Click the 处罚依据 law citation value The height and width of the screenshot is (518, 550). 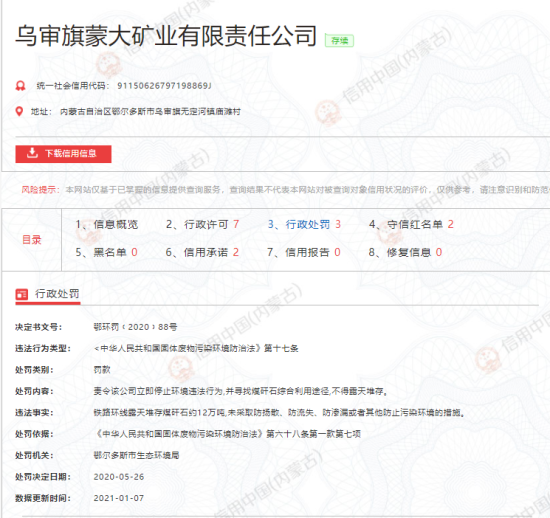(x=227, y=434)
